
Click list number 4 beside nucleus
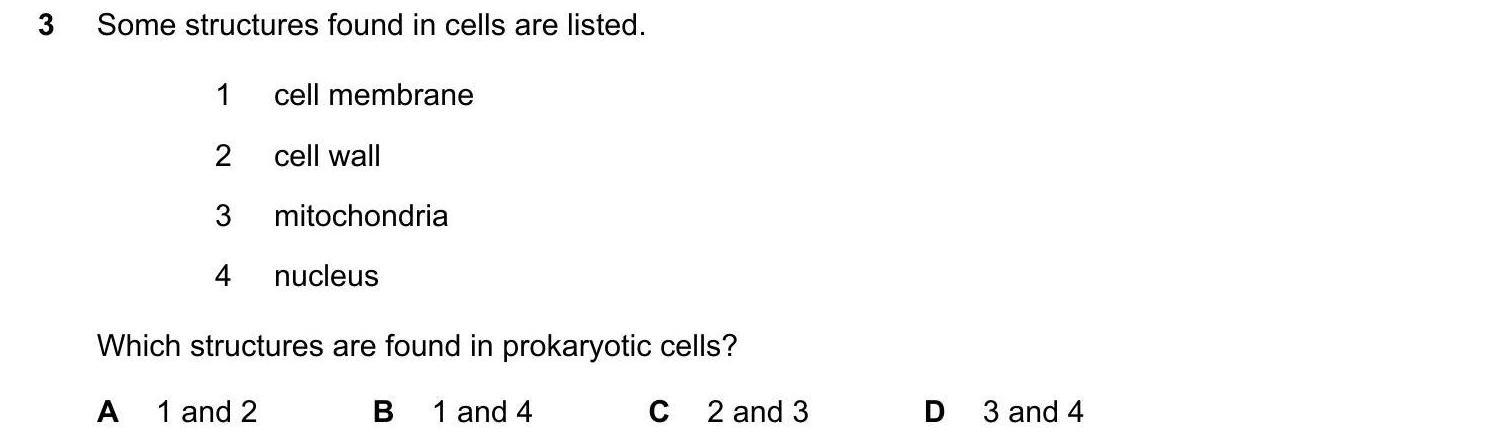coord(223,276)
